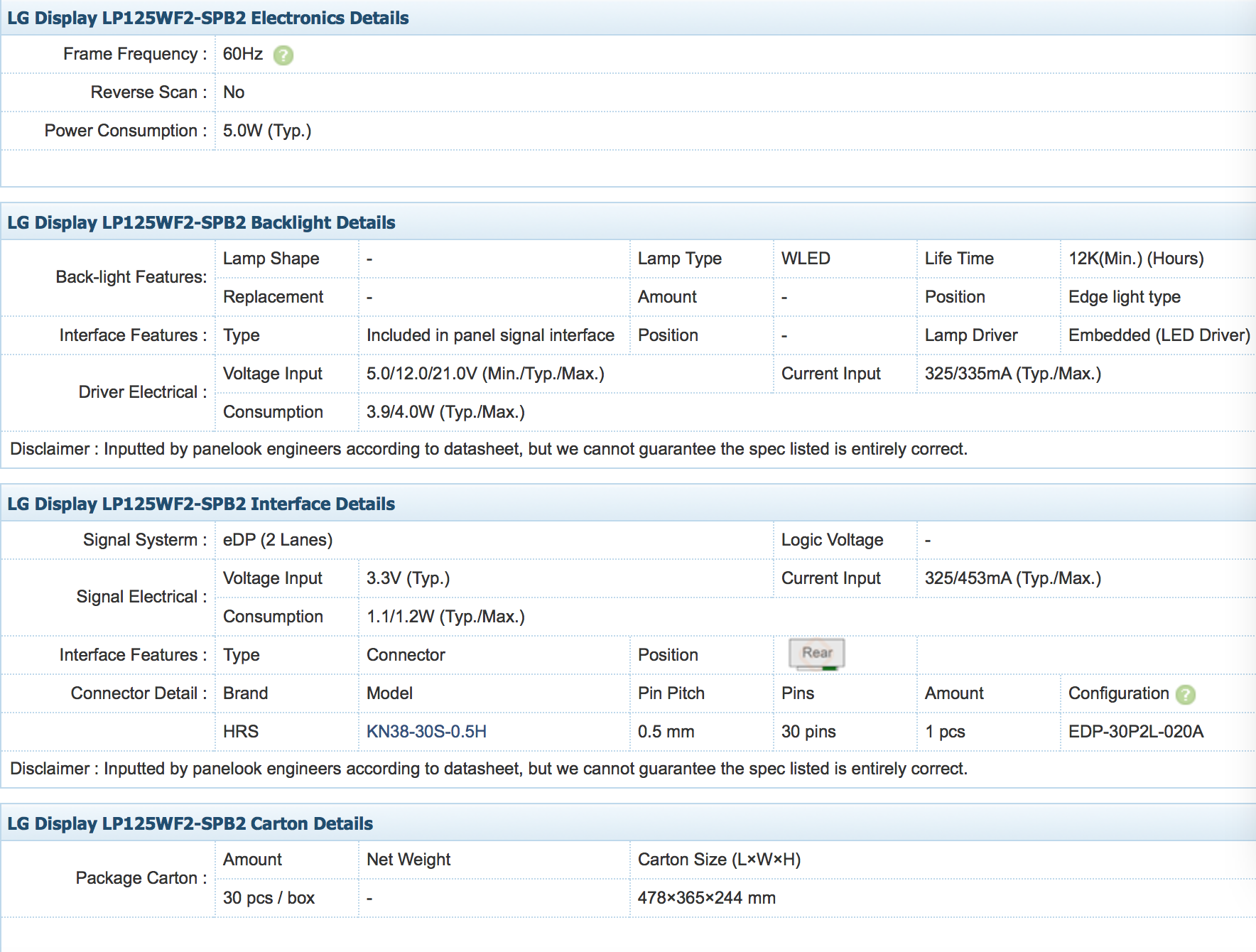Click Included in panel signal interface text
This screenshot has height=952, width=1256.
click(x=490, y=335)
